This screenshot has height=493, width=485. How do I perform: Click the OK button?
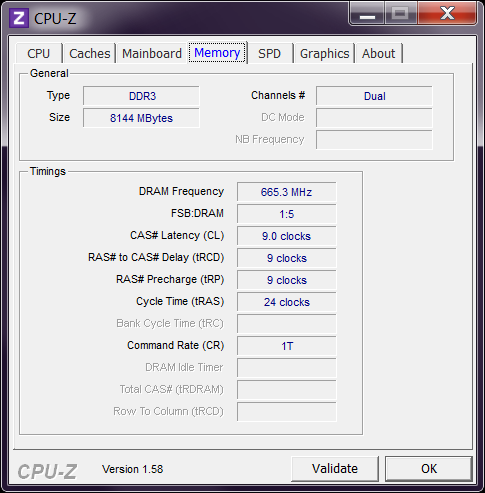429,469
